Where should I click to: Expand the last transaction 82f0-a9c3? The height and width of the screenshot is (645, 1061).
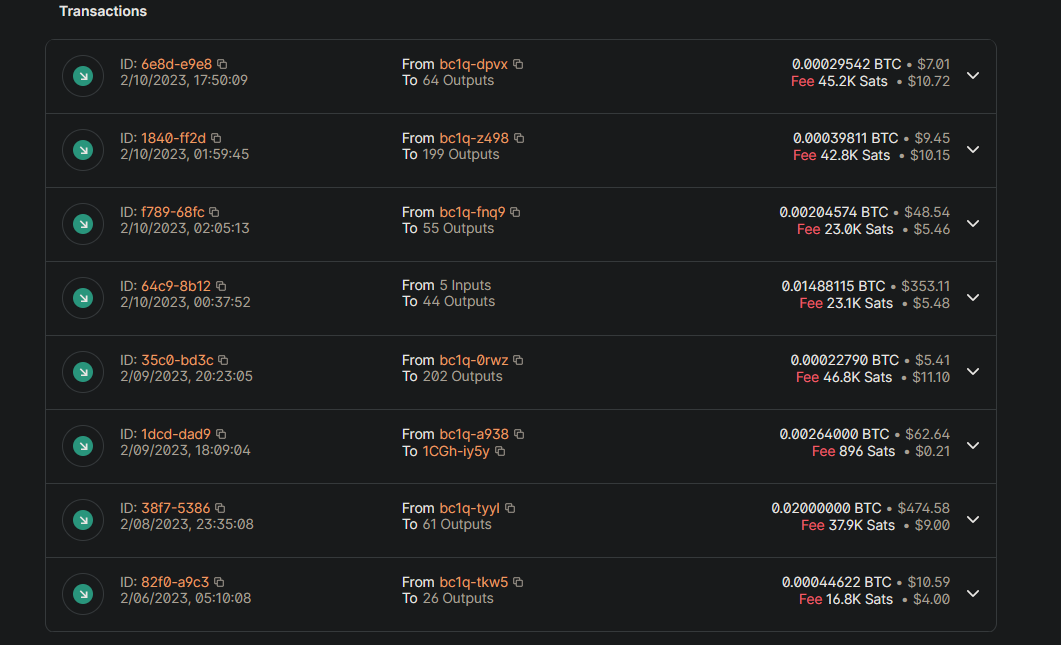pos(973,593)
